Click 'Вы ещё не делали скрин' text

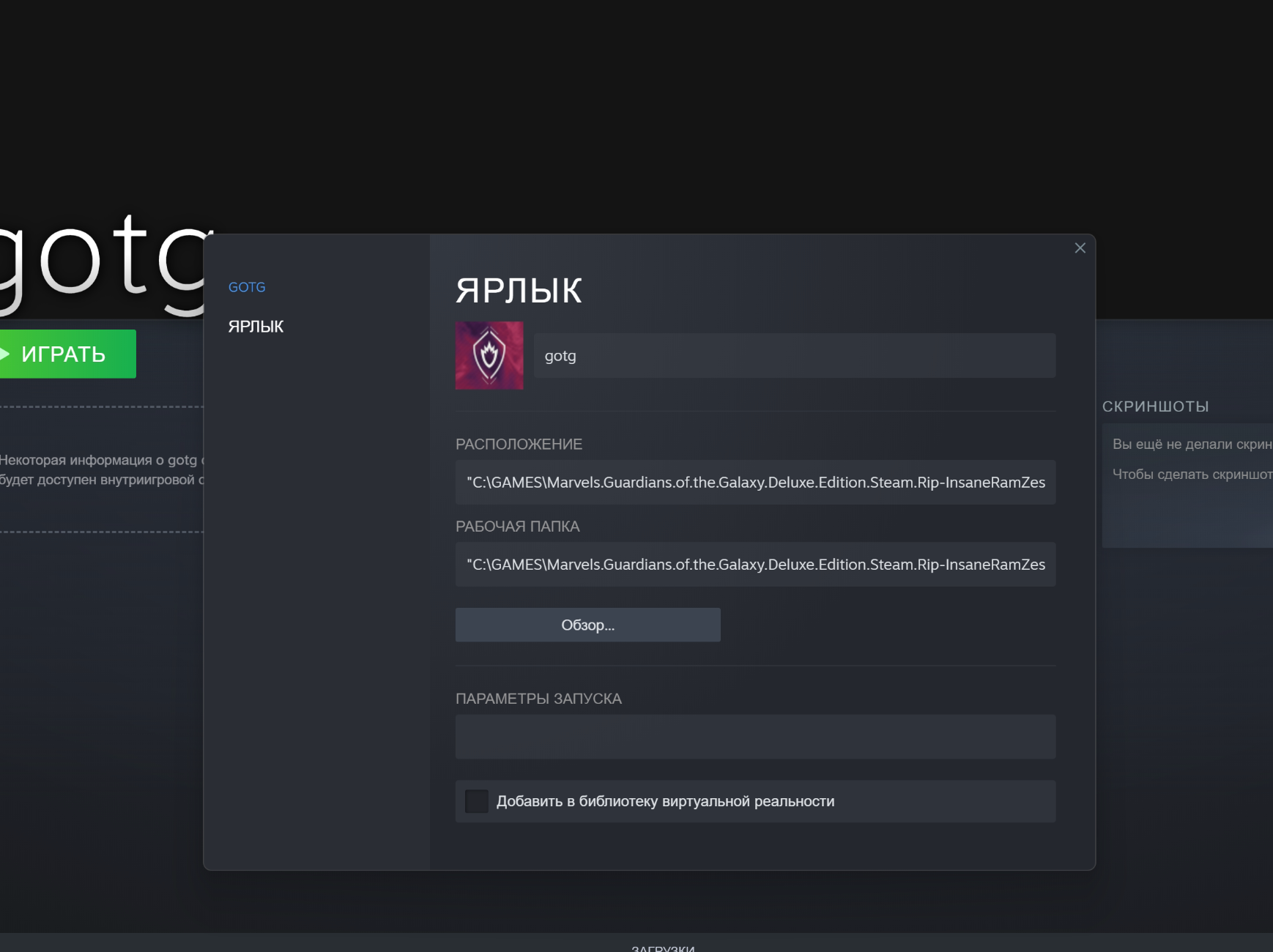click(x=1192, y=444)
